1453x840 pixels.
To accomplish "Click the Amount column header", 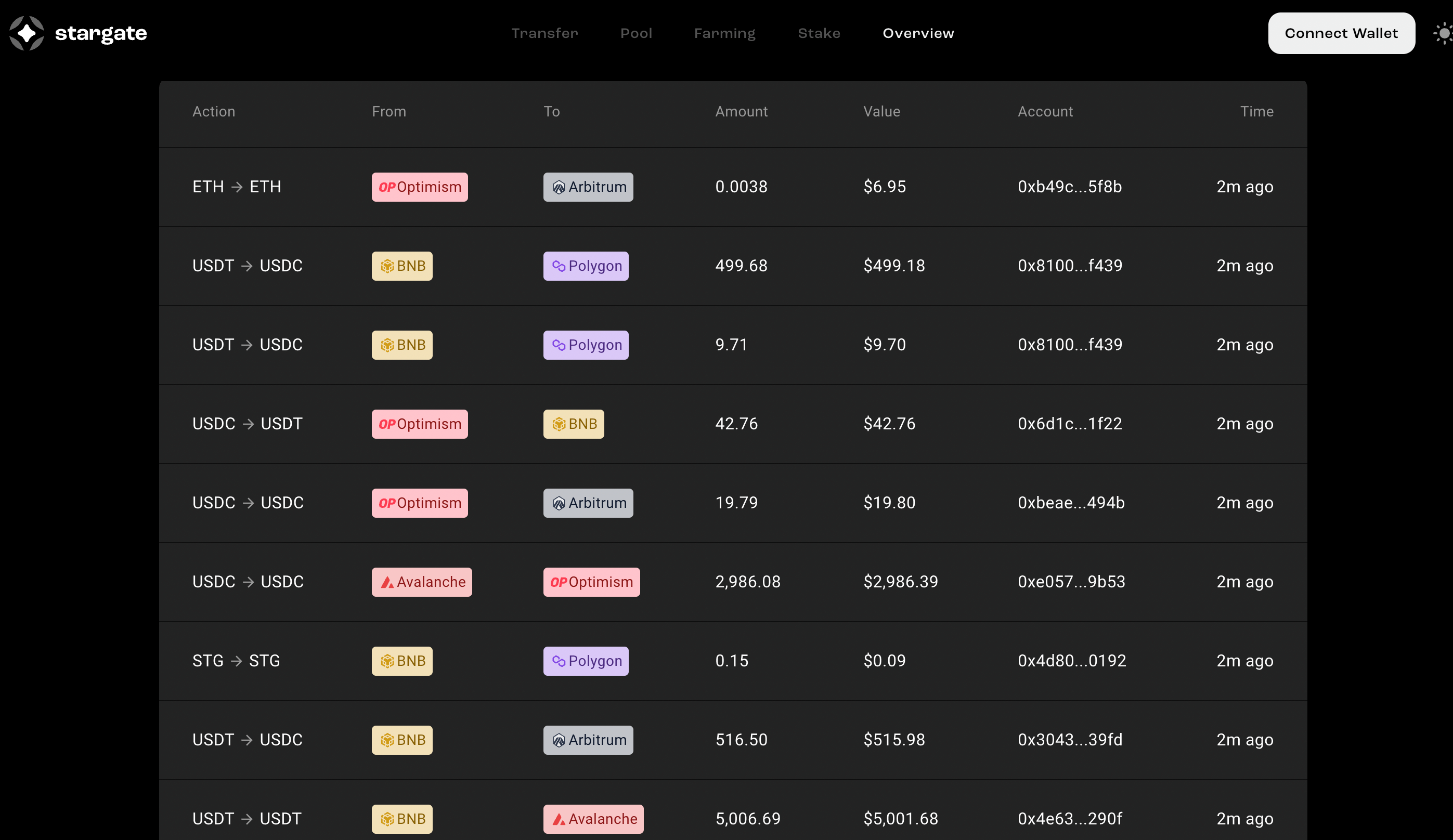I will 742,111.
